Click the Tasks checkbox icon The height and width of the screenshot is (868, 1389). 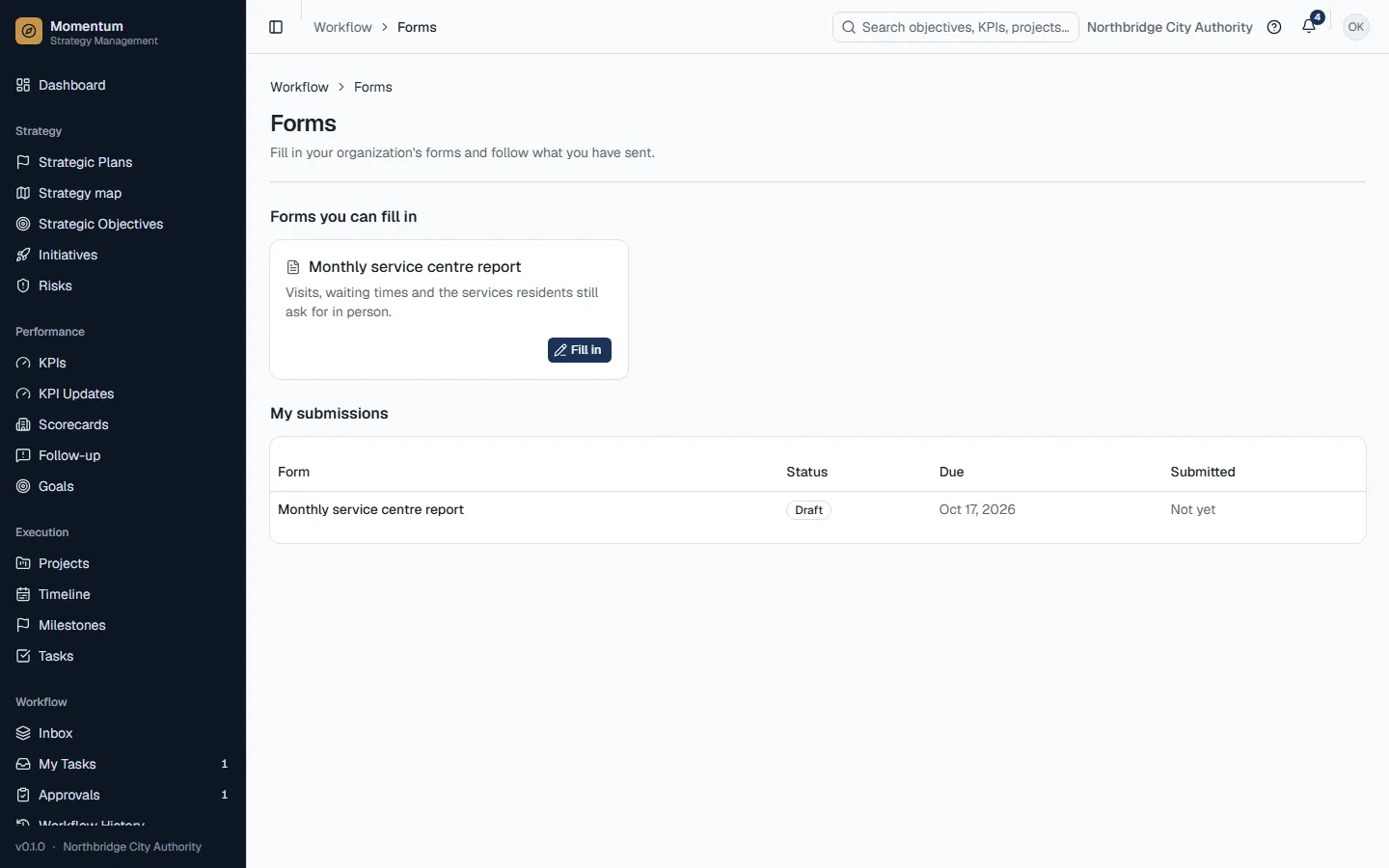pyautogui.click(x=23, y=656)
